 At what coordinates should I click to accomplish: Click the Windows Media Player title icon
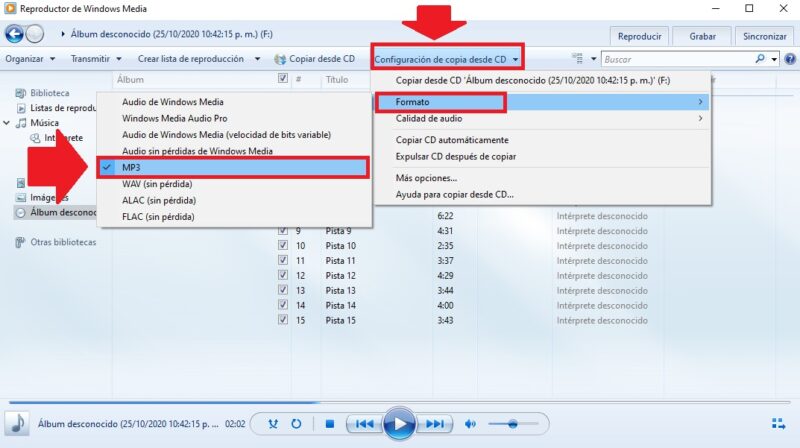coord(10,9)
